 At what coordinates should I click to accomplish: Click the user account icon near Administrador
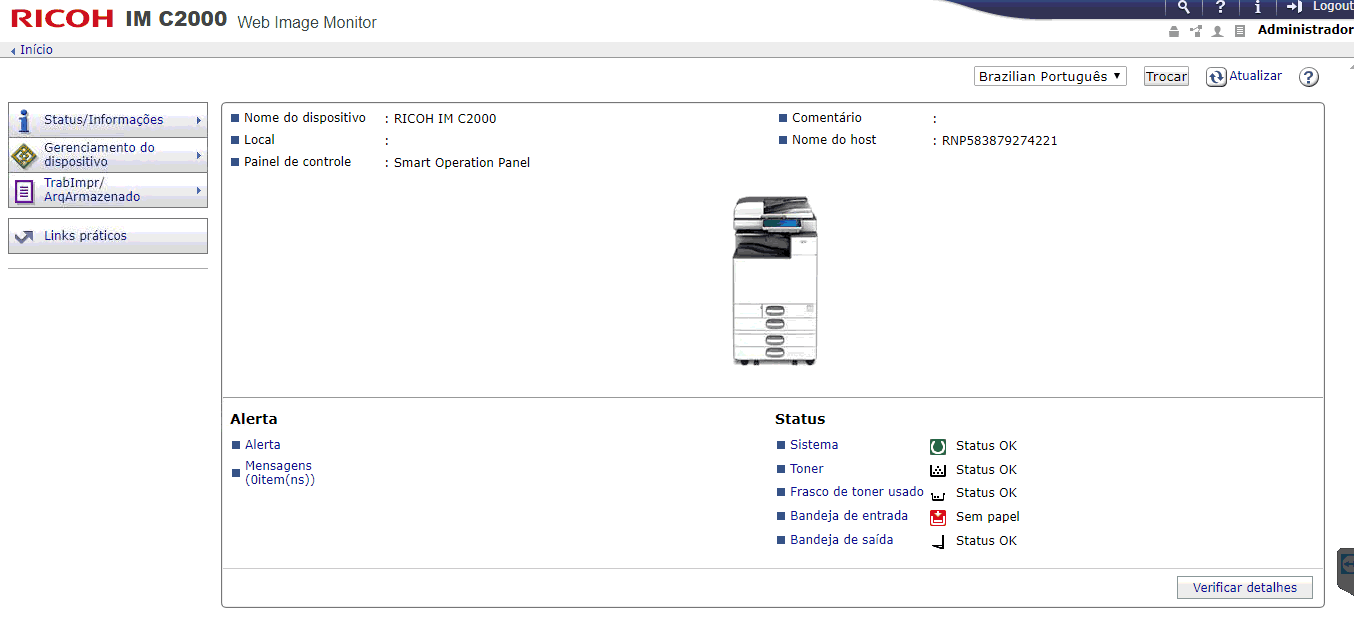(x=1218, y=31)
